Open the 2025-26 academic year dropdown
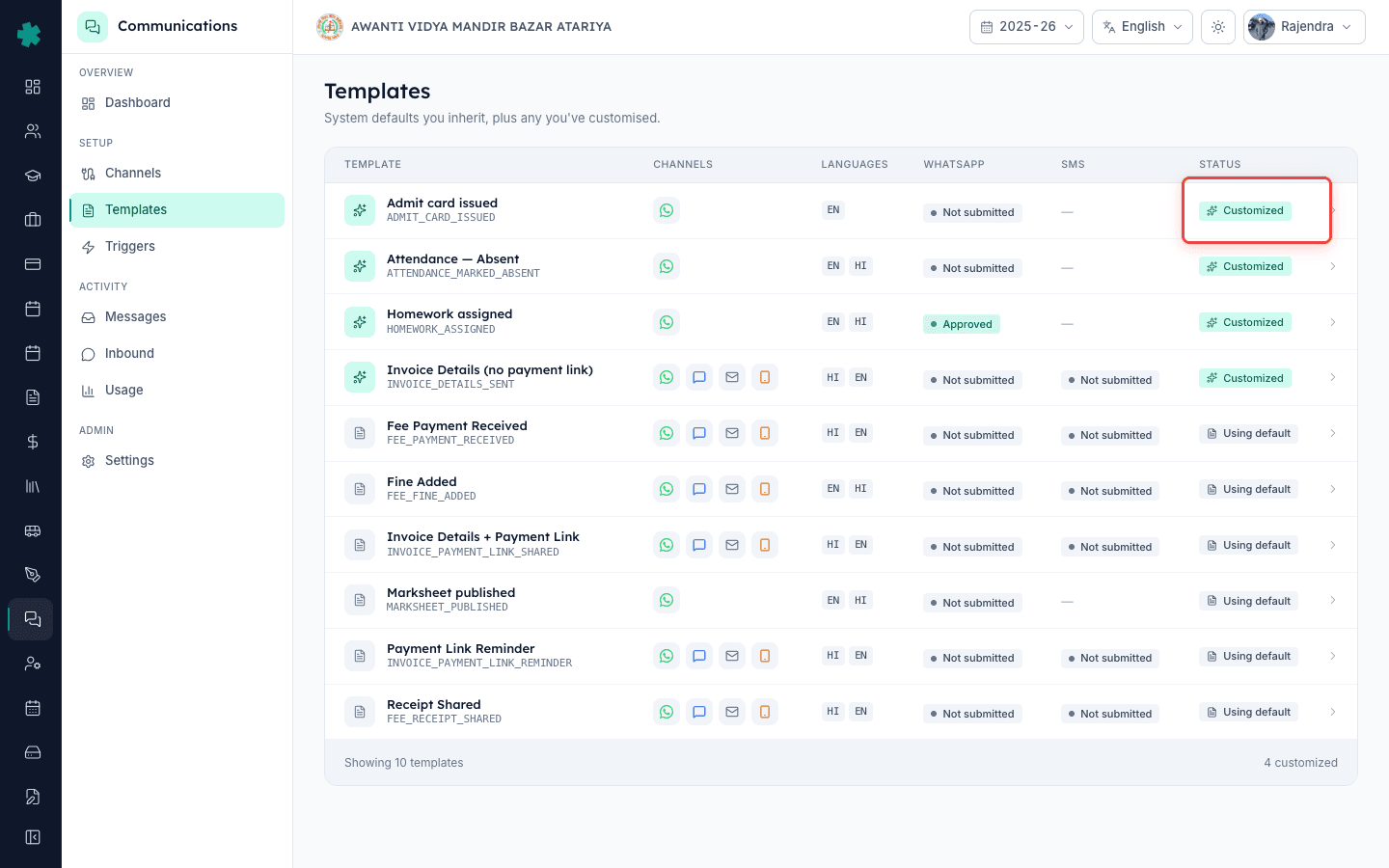The image size is (1389, 868). pyautogui.click(x=1026, y=27)
